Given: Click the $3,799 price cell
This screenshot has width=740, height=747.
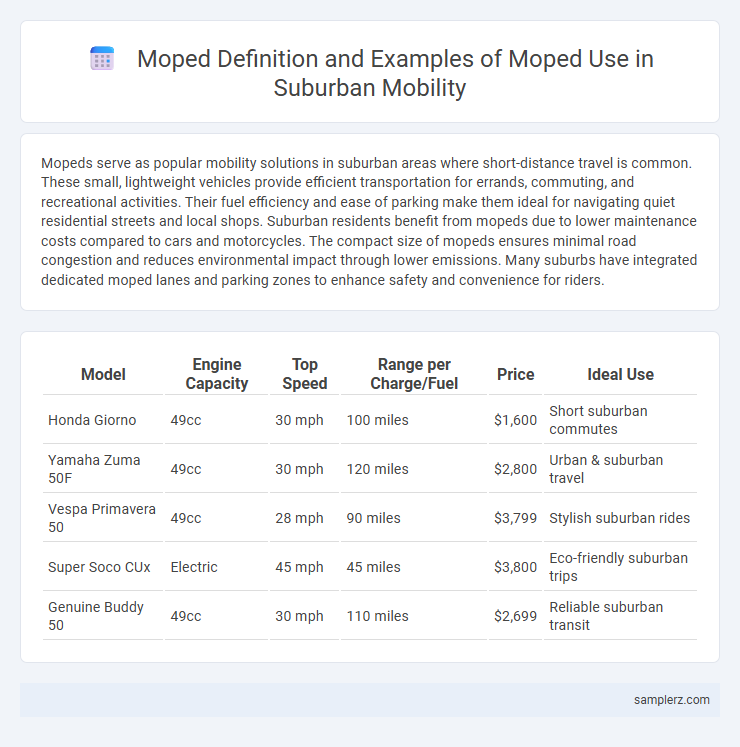Looking at the screenshot, I should pyautogui.click(x=516, y=518).
